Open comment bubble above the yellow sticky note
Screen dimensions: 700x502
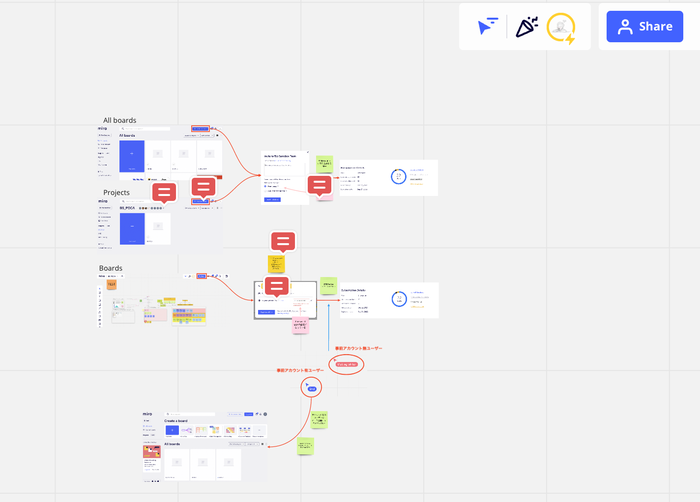coord(283,241)
